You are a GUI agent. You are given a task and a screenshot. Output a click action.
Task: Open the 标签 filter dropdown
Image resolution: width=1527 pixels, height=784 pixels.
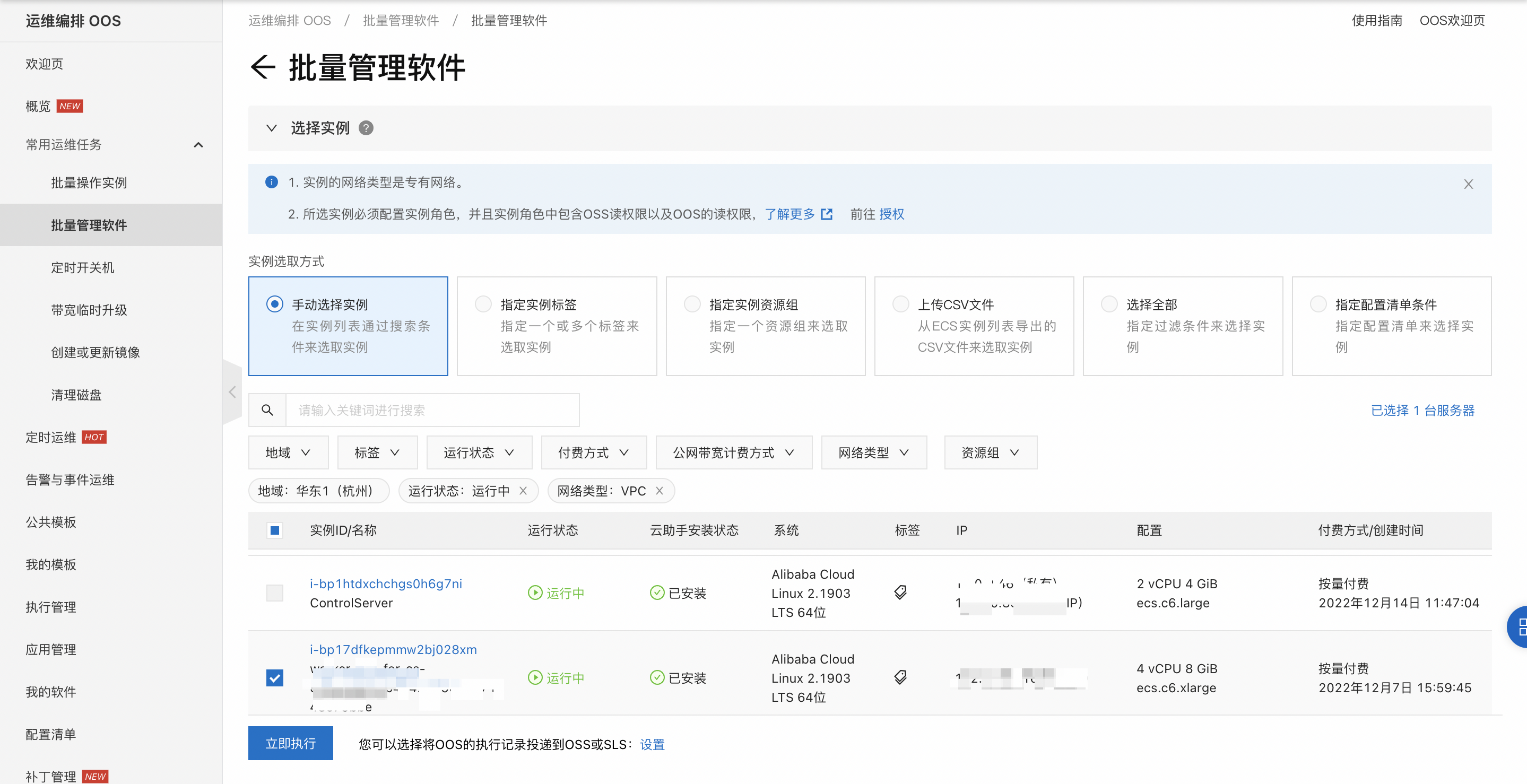pyautogui.click(x=377, y=453)
